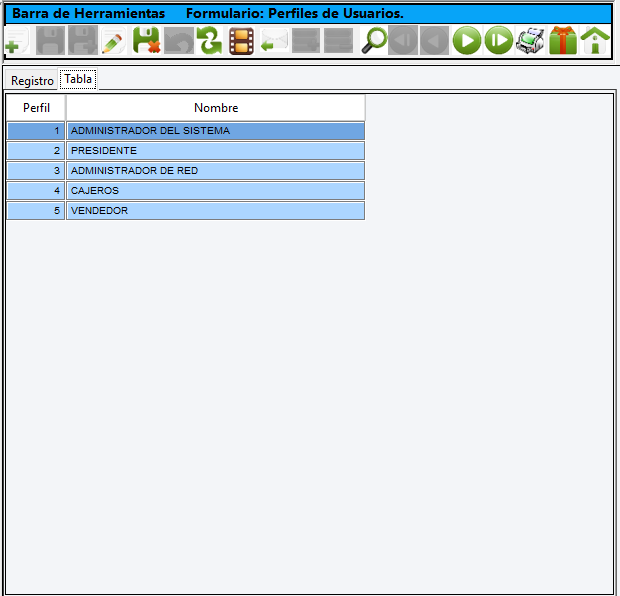
Task: Click Perfil cell with number 2
Action: tap(36, 151)
